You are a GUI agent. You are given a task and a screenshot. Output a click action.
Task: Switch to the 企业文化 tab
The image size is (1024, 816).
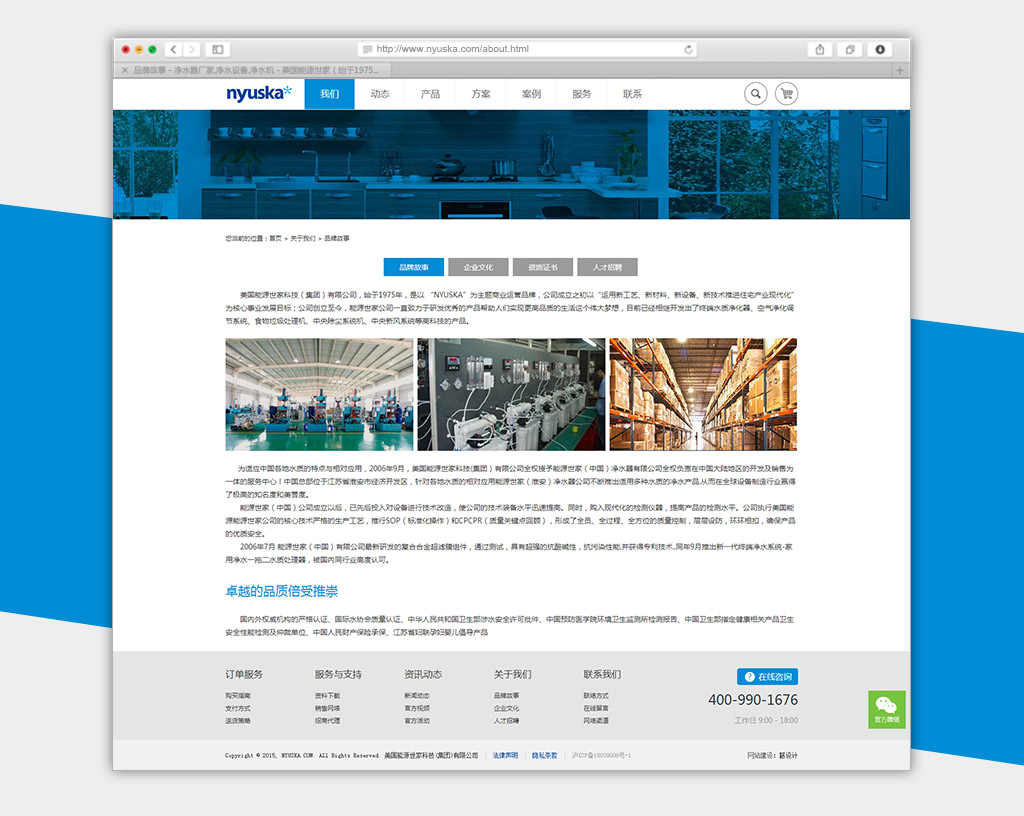point(478,267)
